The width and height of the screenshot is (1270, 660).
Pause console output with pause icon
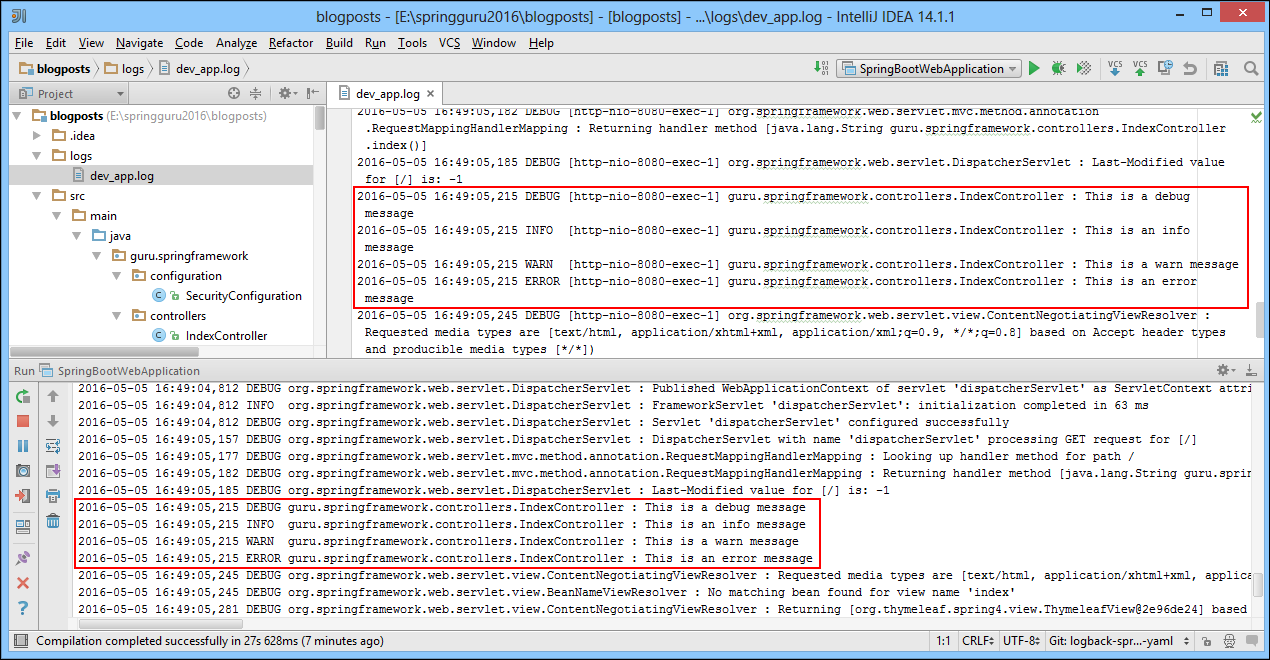(22, 446)
